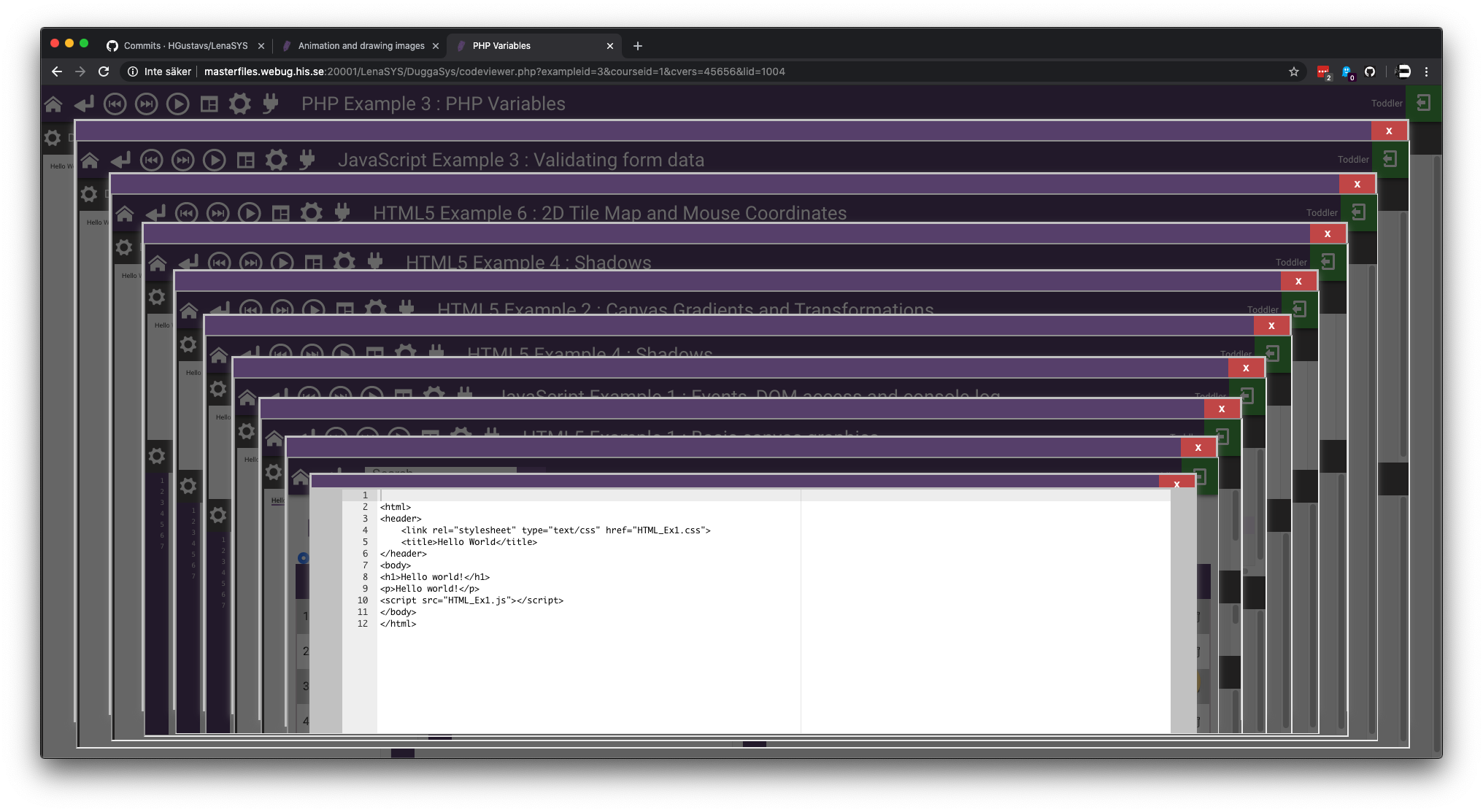
Task: Bookmark this page with the star icon
Action: click(x=1294, y=71)
